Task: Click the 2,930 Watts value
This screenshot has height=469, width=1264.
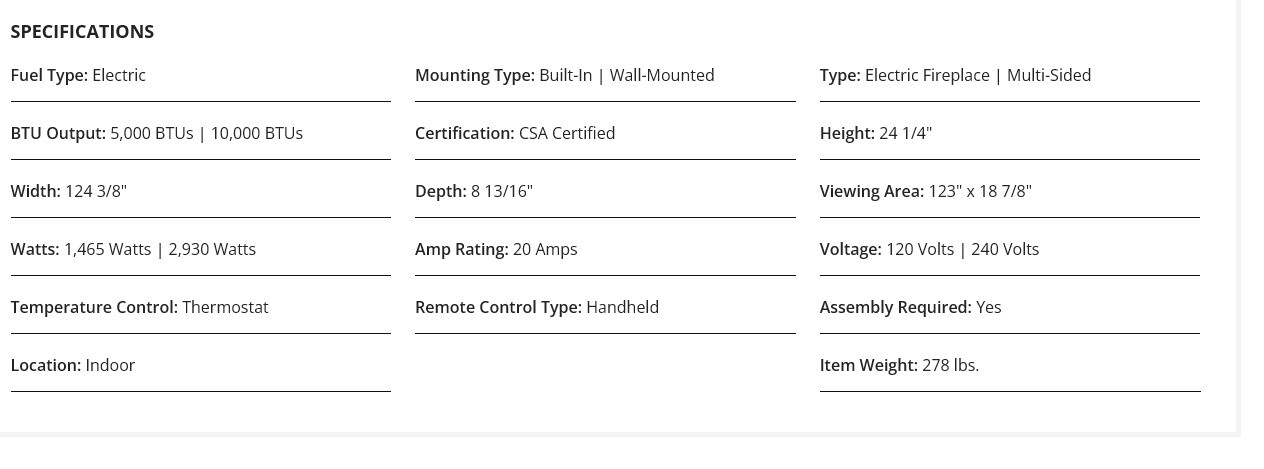Action: [x=212, y=250]
